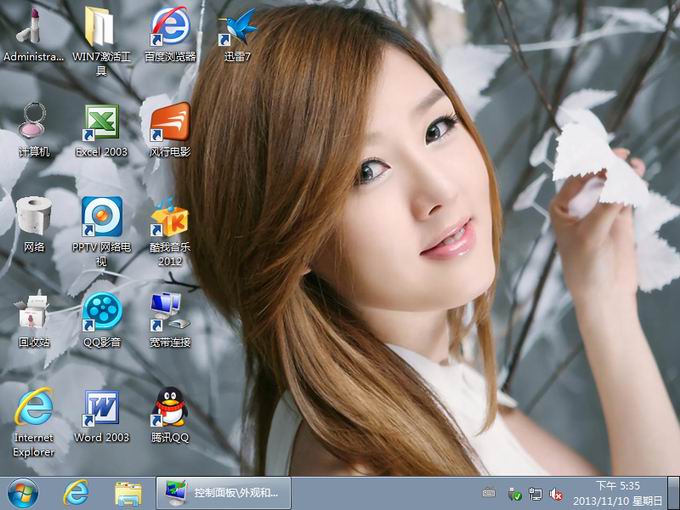The width and height of the screenshot is (680, 510).
Task: Select the 迅雷7 desktop icon
Action: [237, 27]
